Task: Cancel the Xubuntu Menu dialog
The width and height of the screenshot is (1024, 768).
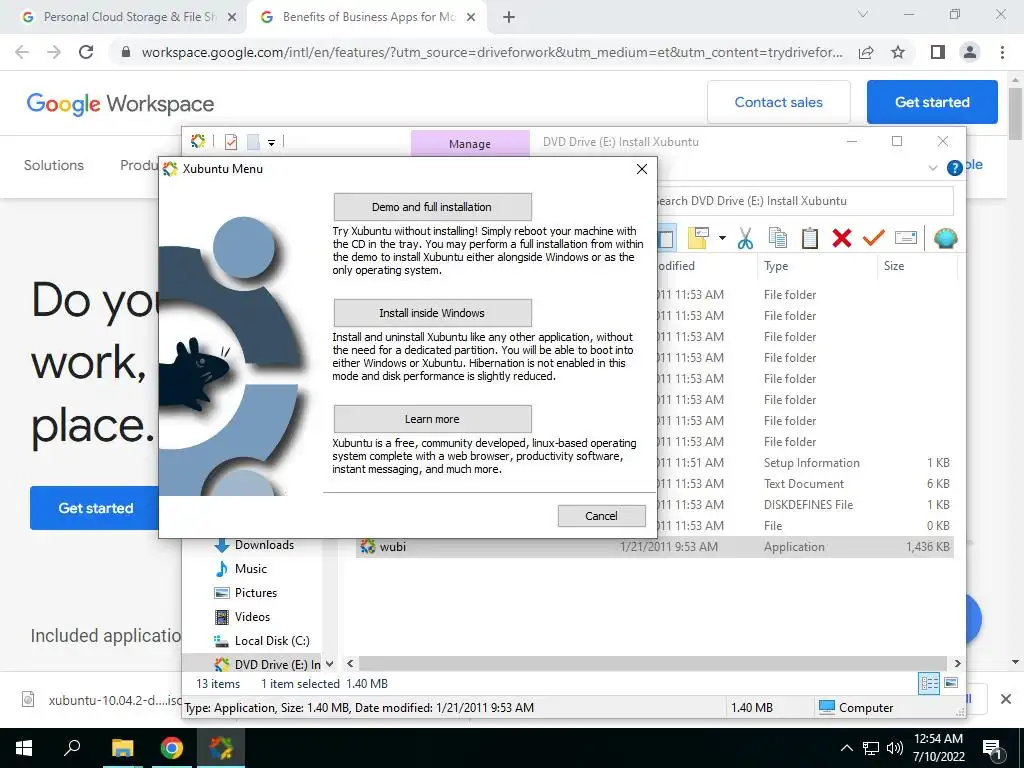Action: pyautogui.click(x=601, y=516)
